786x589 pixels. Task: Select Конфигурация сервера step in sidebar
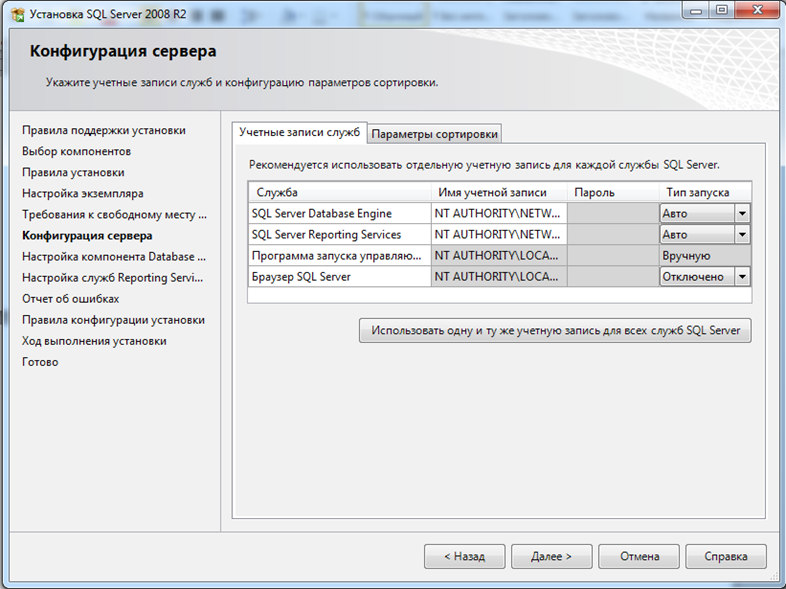[x=87, y=236]
